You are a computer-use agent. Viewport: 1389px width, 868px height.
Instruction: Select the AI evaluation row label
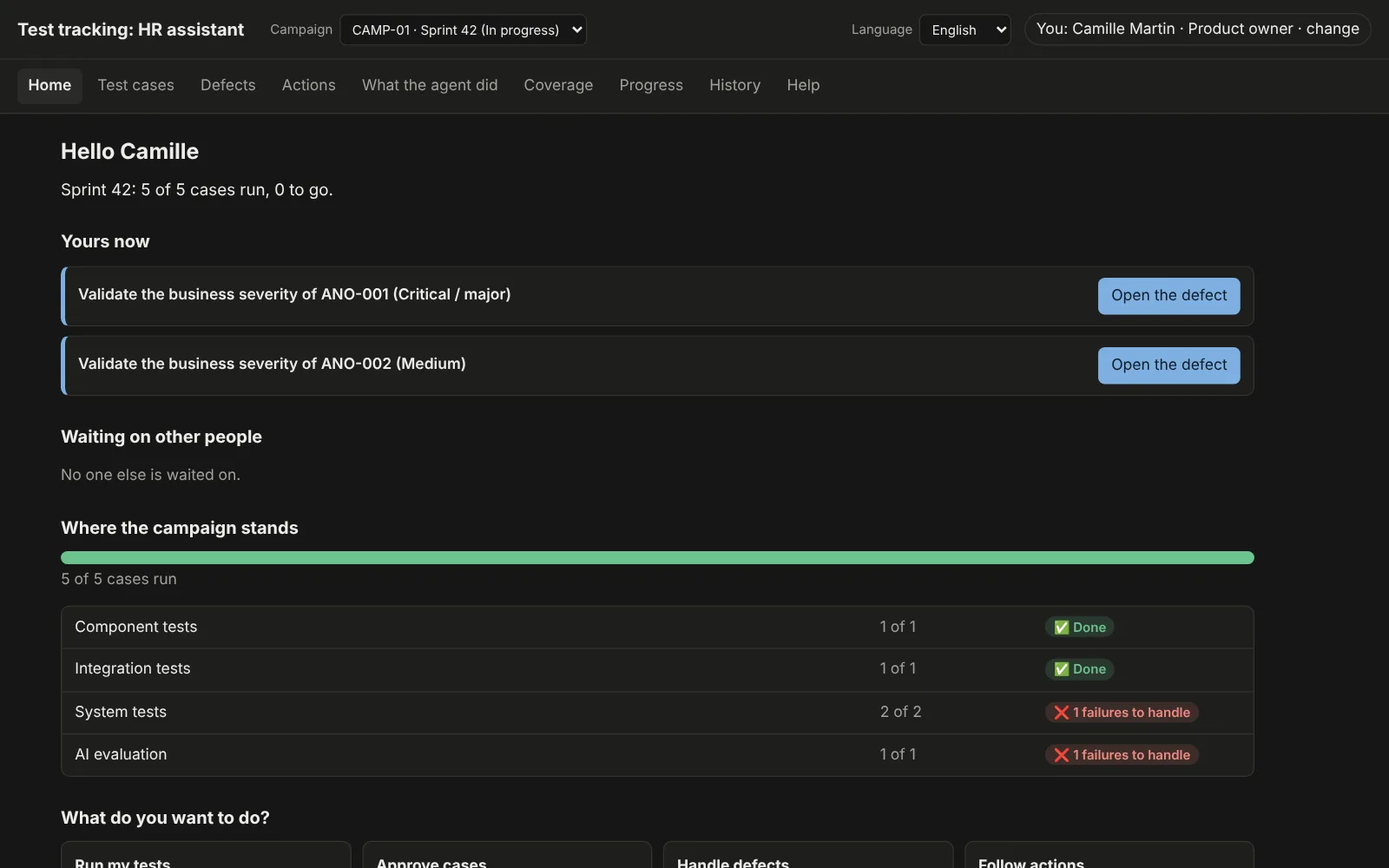(x=121, y=754)
